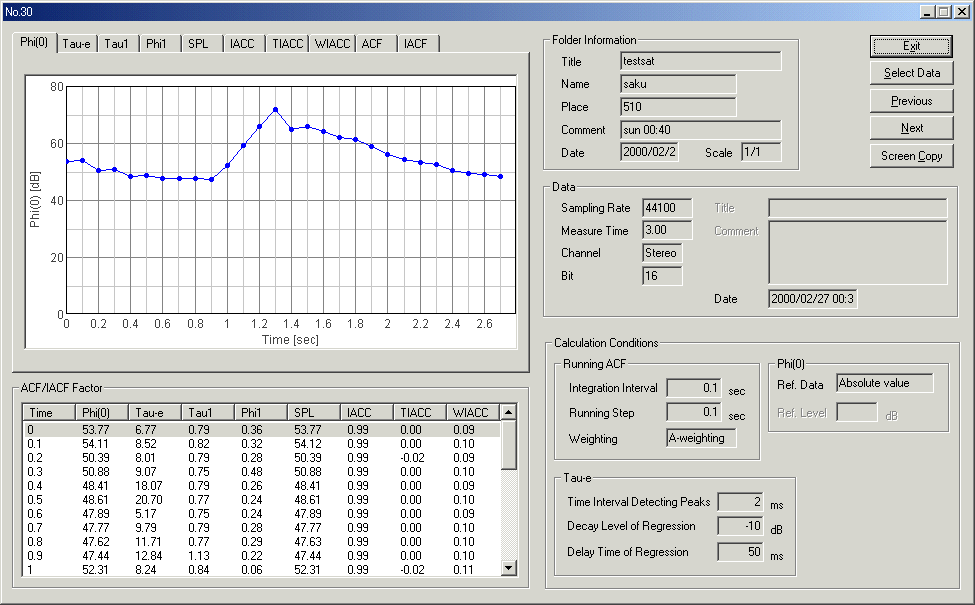Switch to the Tau-e tab
The height and width of the screenshot is (605, 975).
[x=78, y=44]
